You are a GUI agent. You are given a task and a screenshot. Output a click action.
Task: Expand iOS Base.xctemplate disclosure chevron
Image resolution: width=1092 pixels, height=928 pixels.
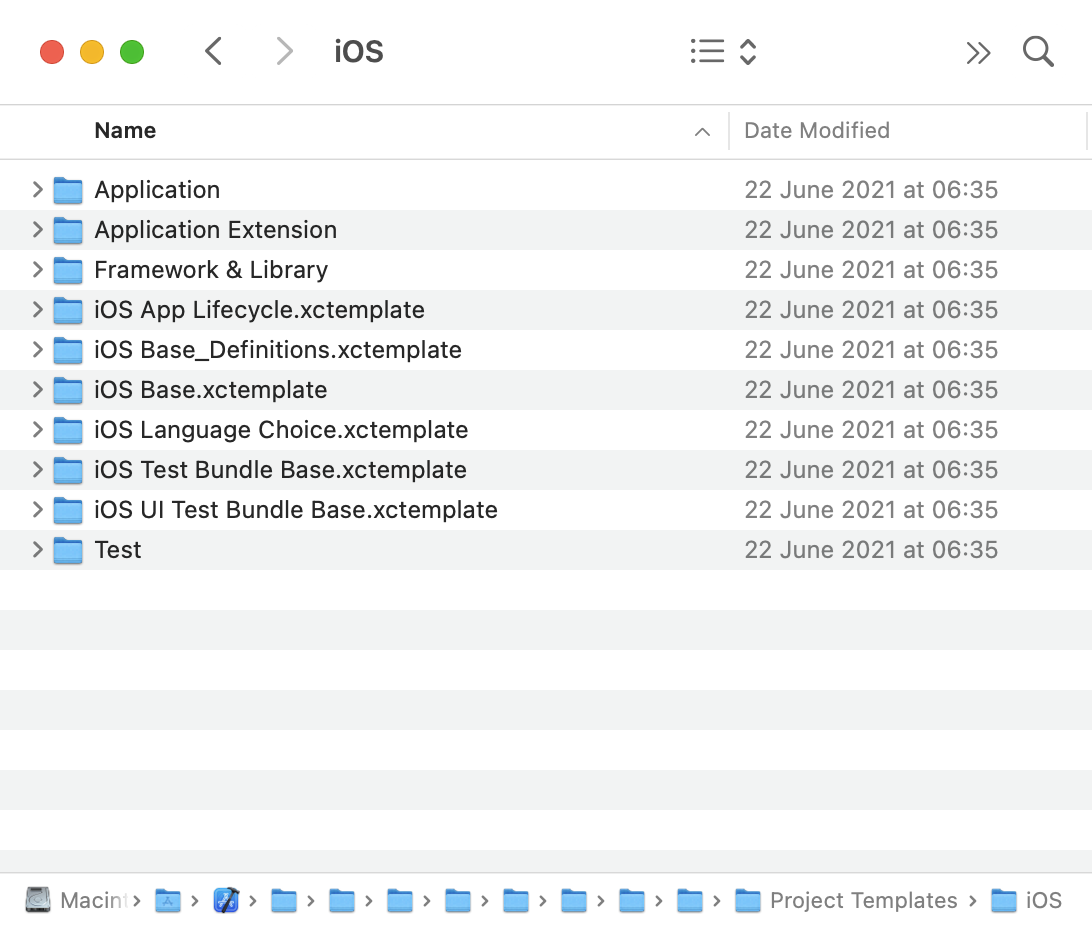click(x=38, y=390)
